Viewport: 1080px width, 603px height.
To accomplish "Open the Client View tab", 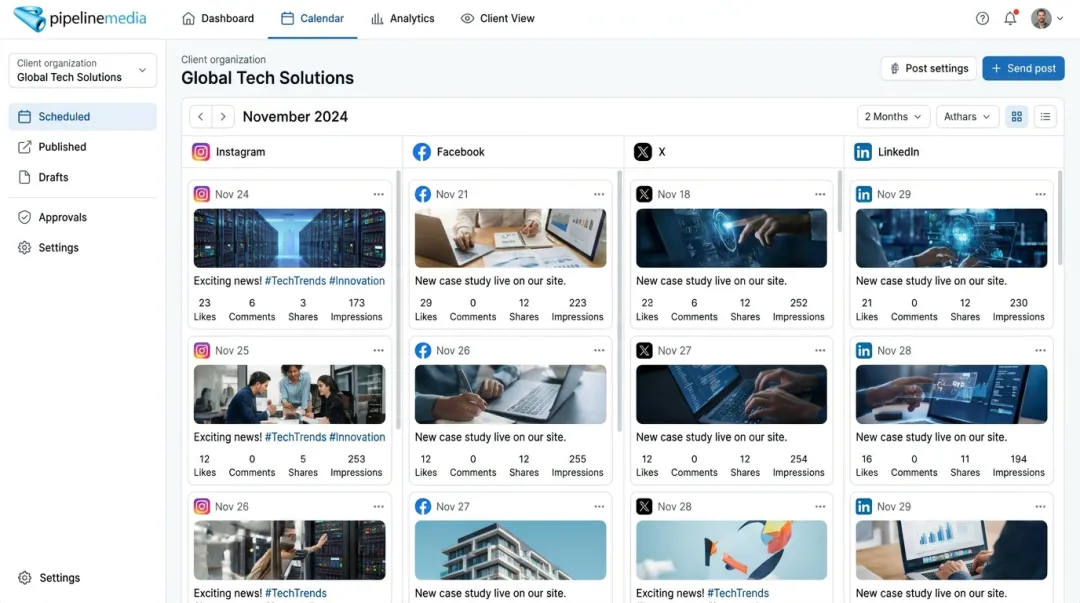I will point(497,19).
